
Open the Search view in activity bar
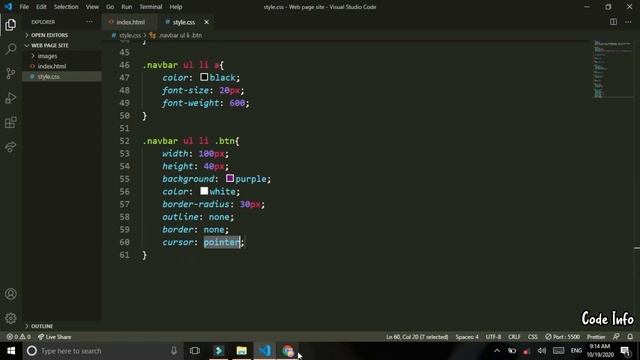[x=11, y=49]
